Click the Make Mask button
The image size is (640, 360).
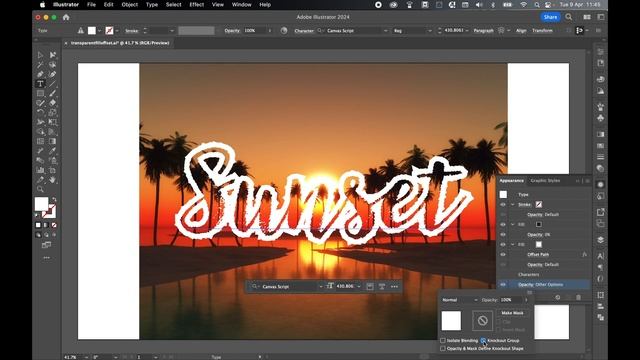coord(512,313)
